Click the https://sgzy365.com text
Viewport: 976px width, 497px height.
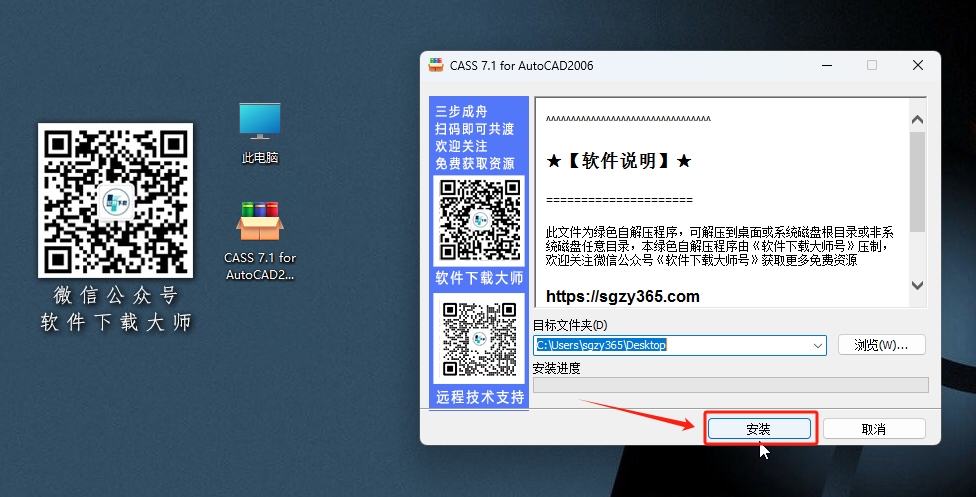622,296
